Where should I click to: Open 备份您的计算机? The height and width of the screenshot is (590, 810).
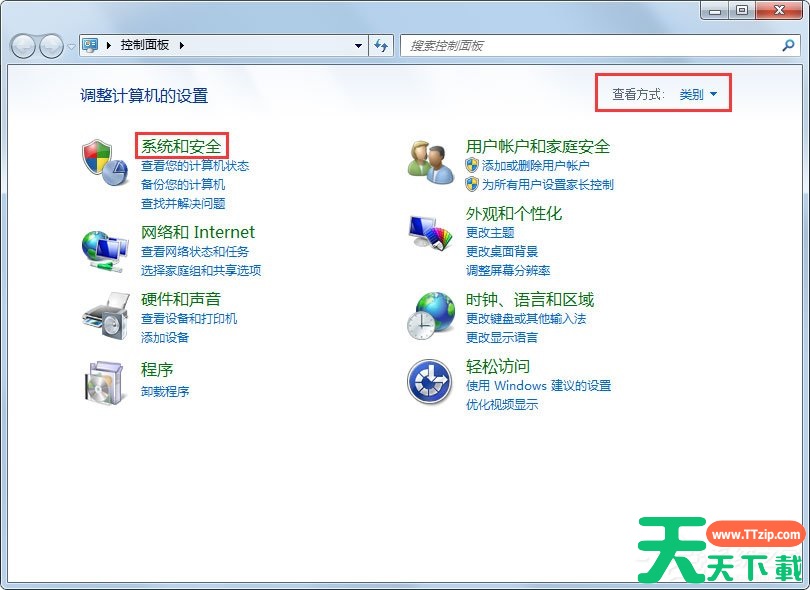coord(183,184)
